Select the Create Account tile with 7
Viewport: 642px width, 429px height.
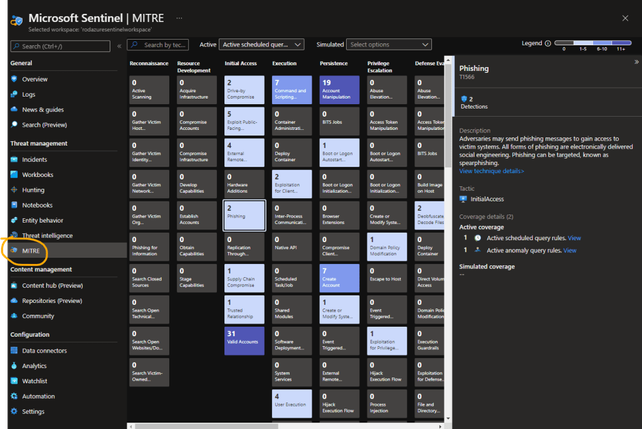339,278
